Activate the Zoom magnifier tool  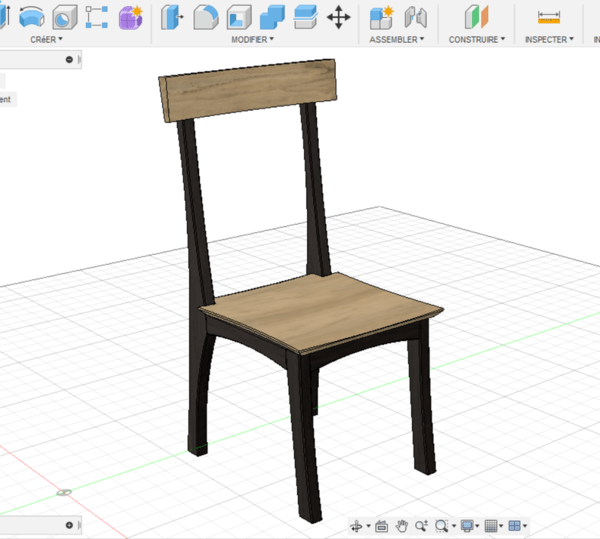421,526
